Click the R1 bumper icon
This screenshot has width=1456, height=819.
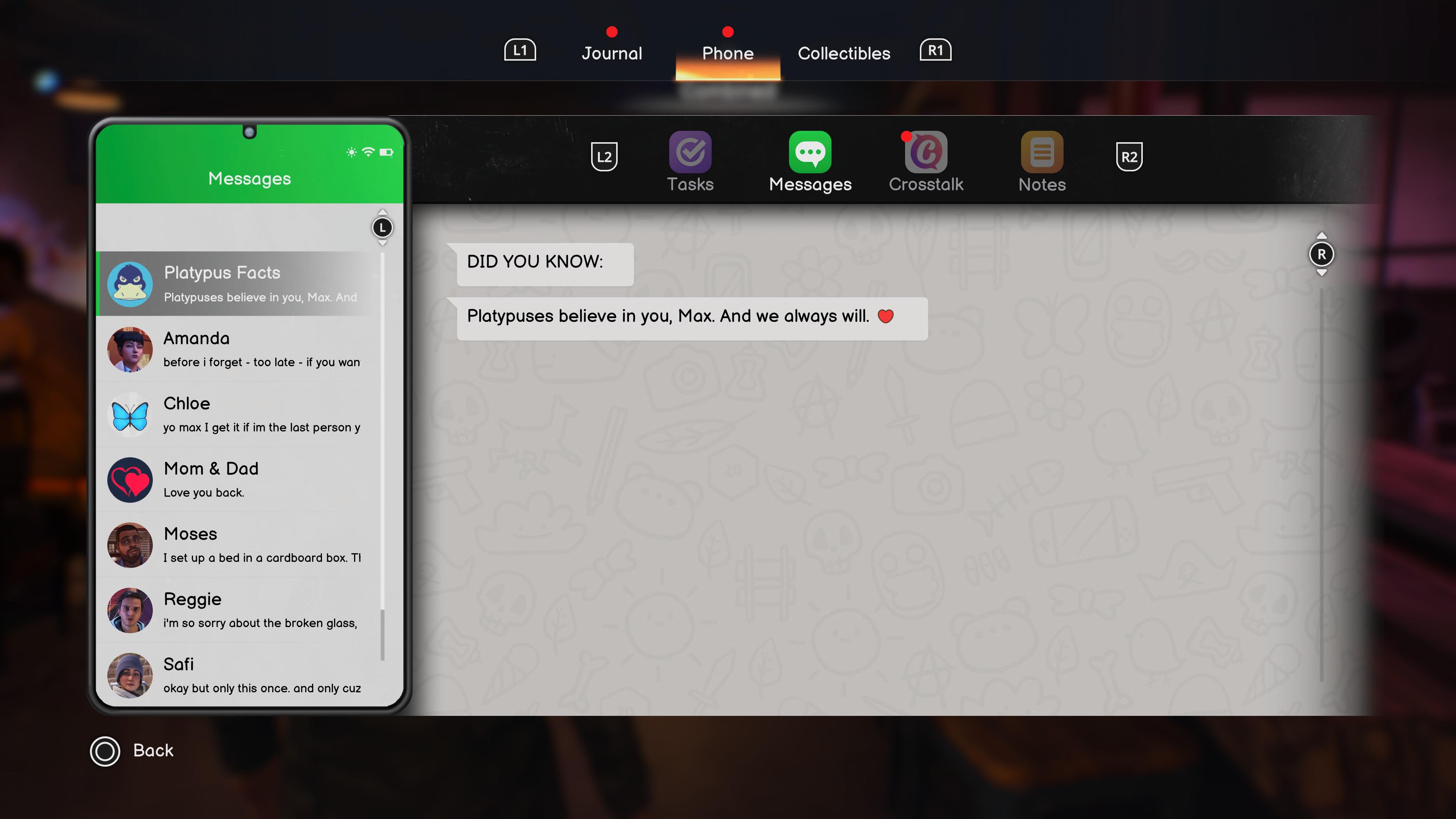(935, 50)
